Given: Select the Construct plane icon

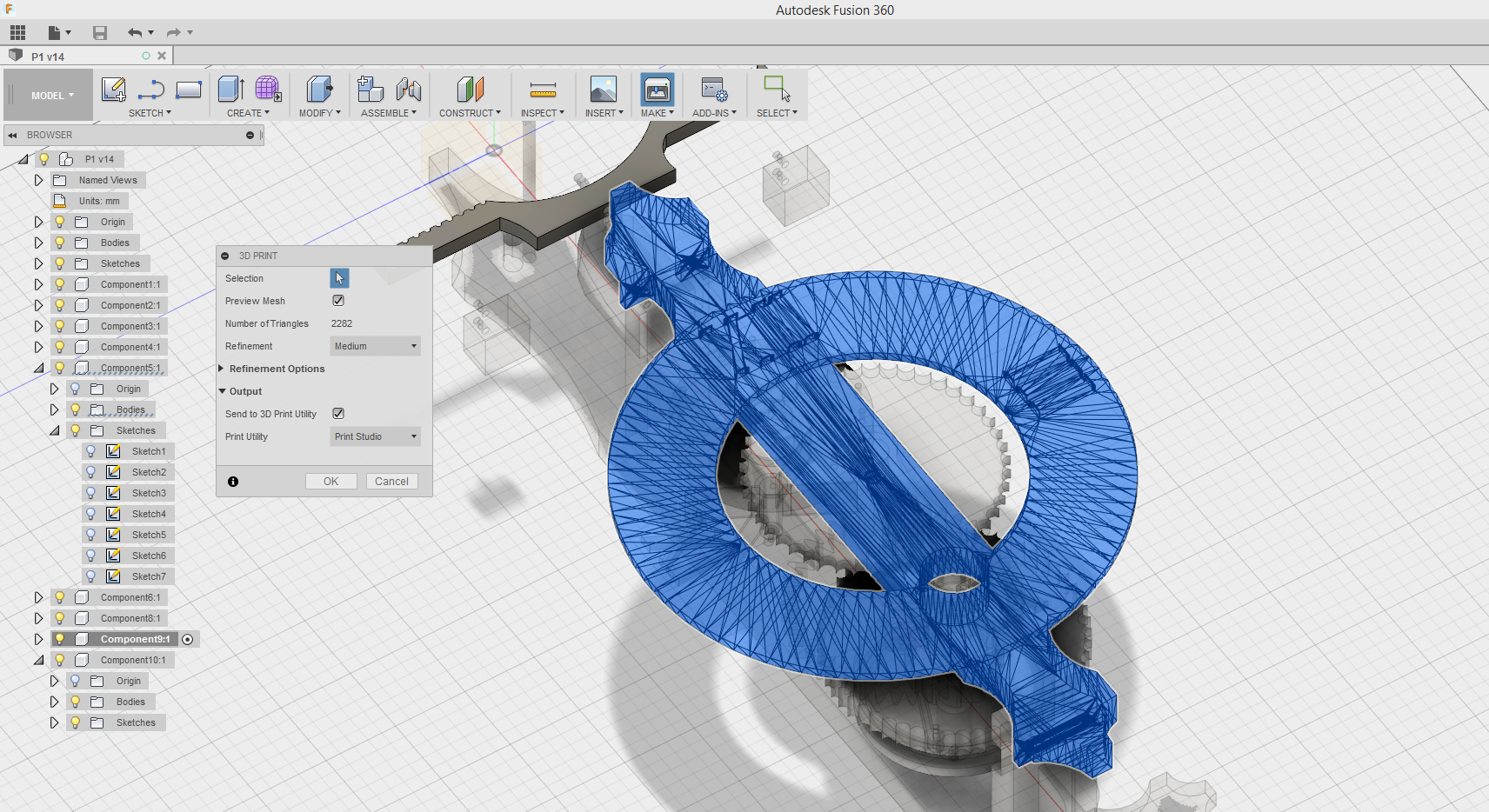Looking at the screenshot, I should pos(470,89).
